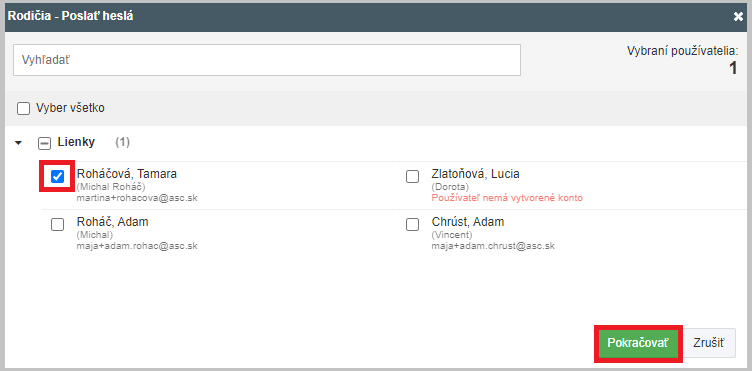Click the martina+rohacova@asc.sk email address
752x371 pixels.
(137, 198)
